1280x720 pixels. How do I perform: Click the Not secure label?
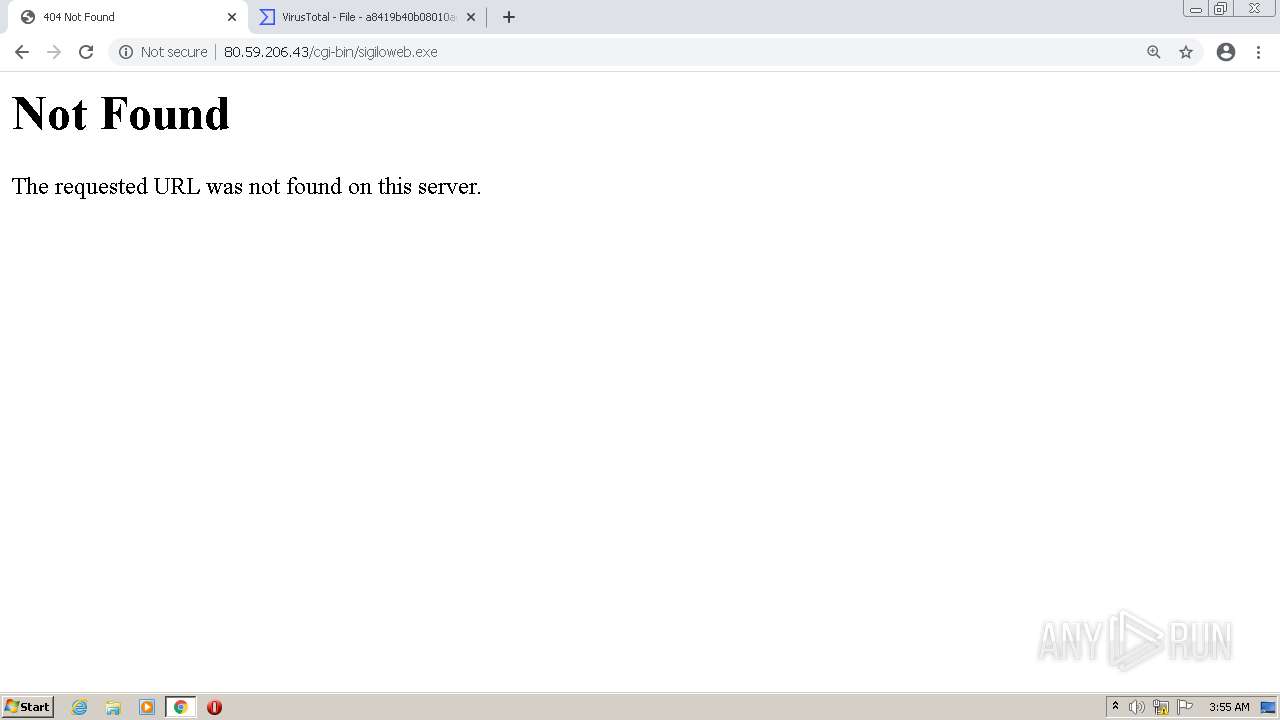click(x=174, y=52)
